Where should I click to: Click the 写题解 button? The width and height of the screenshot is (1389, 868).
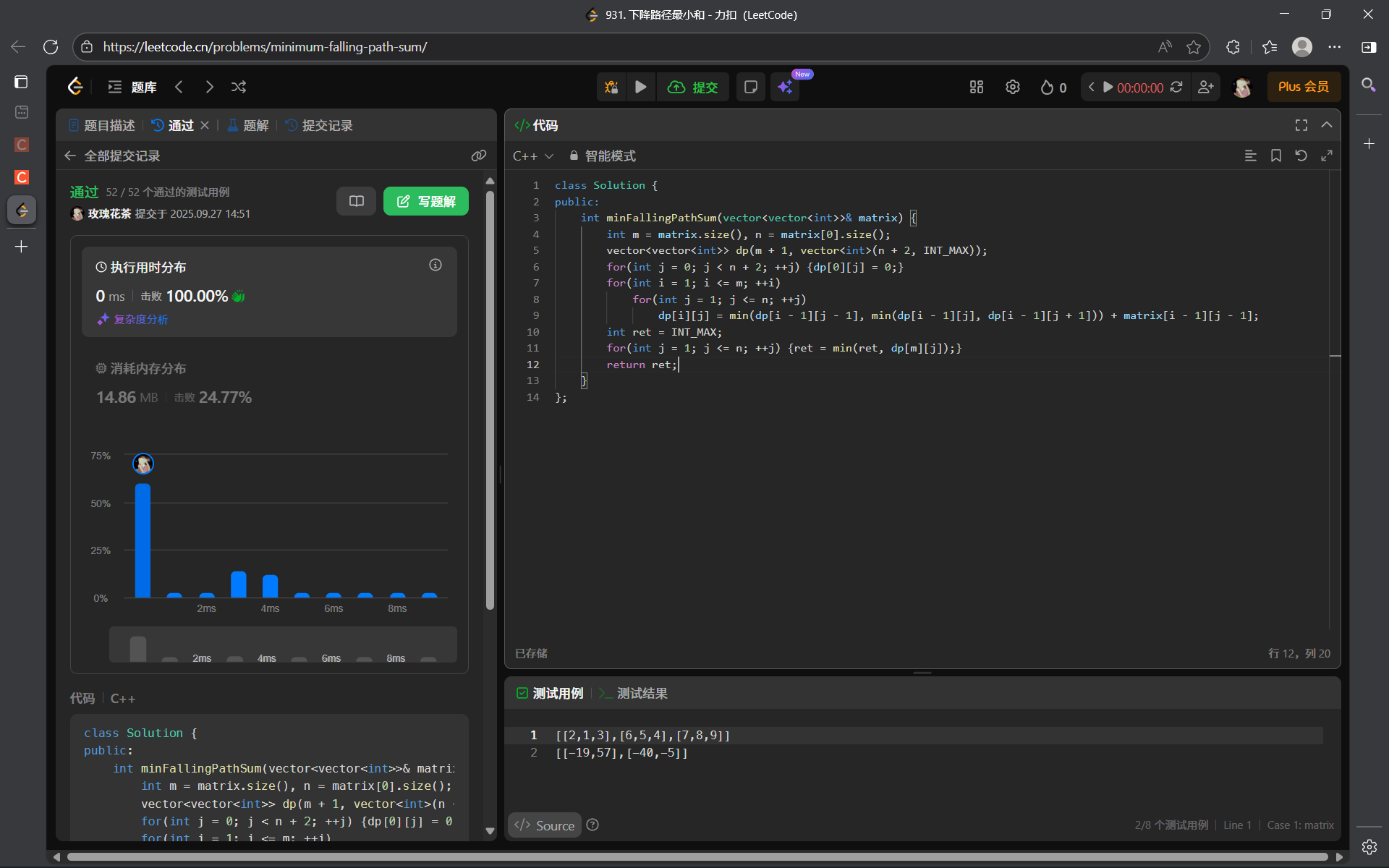(426, 201)
